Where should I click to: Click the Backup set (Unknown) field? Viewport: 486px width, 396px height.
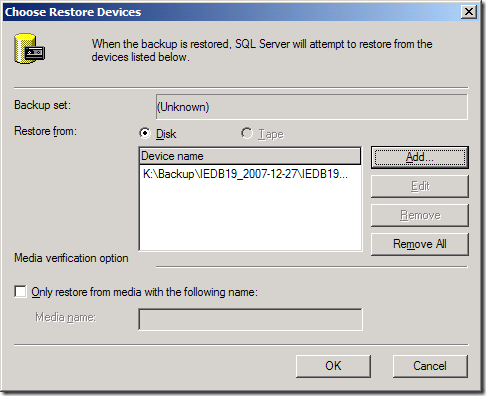coord(312,107)
